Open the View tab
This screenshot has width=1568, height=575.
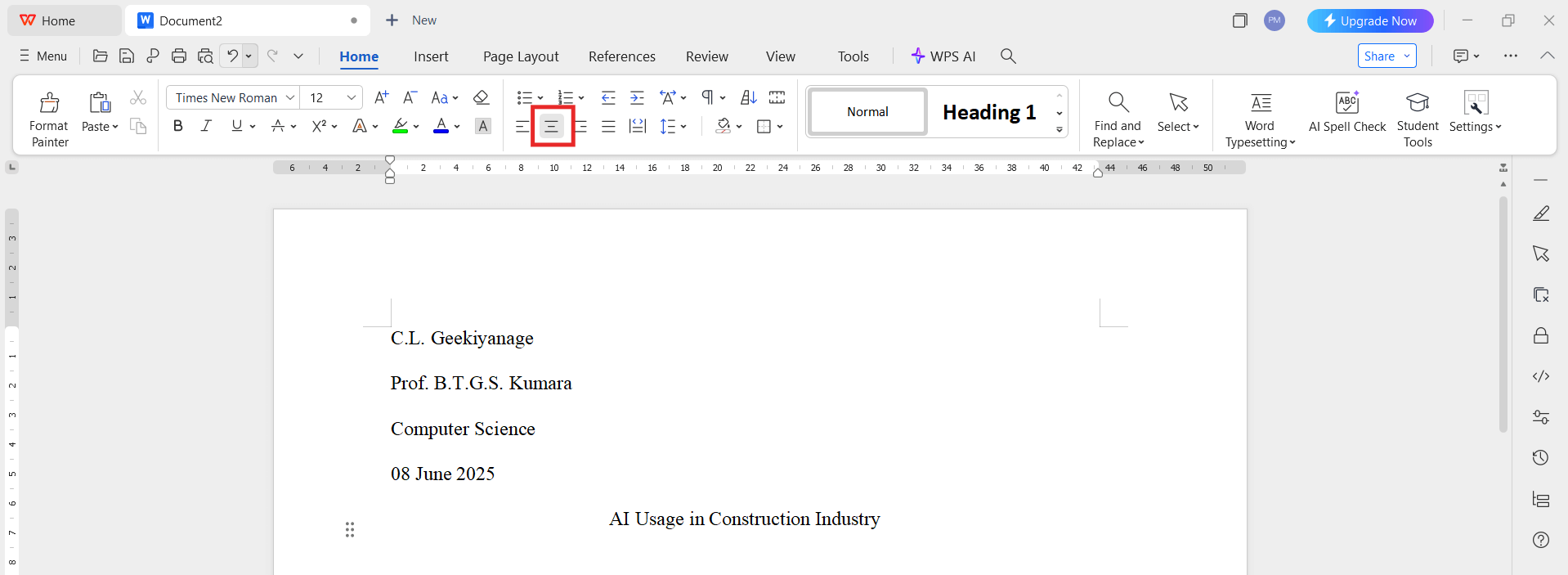click(x=781, y=56)
